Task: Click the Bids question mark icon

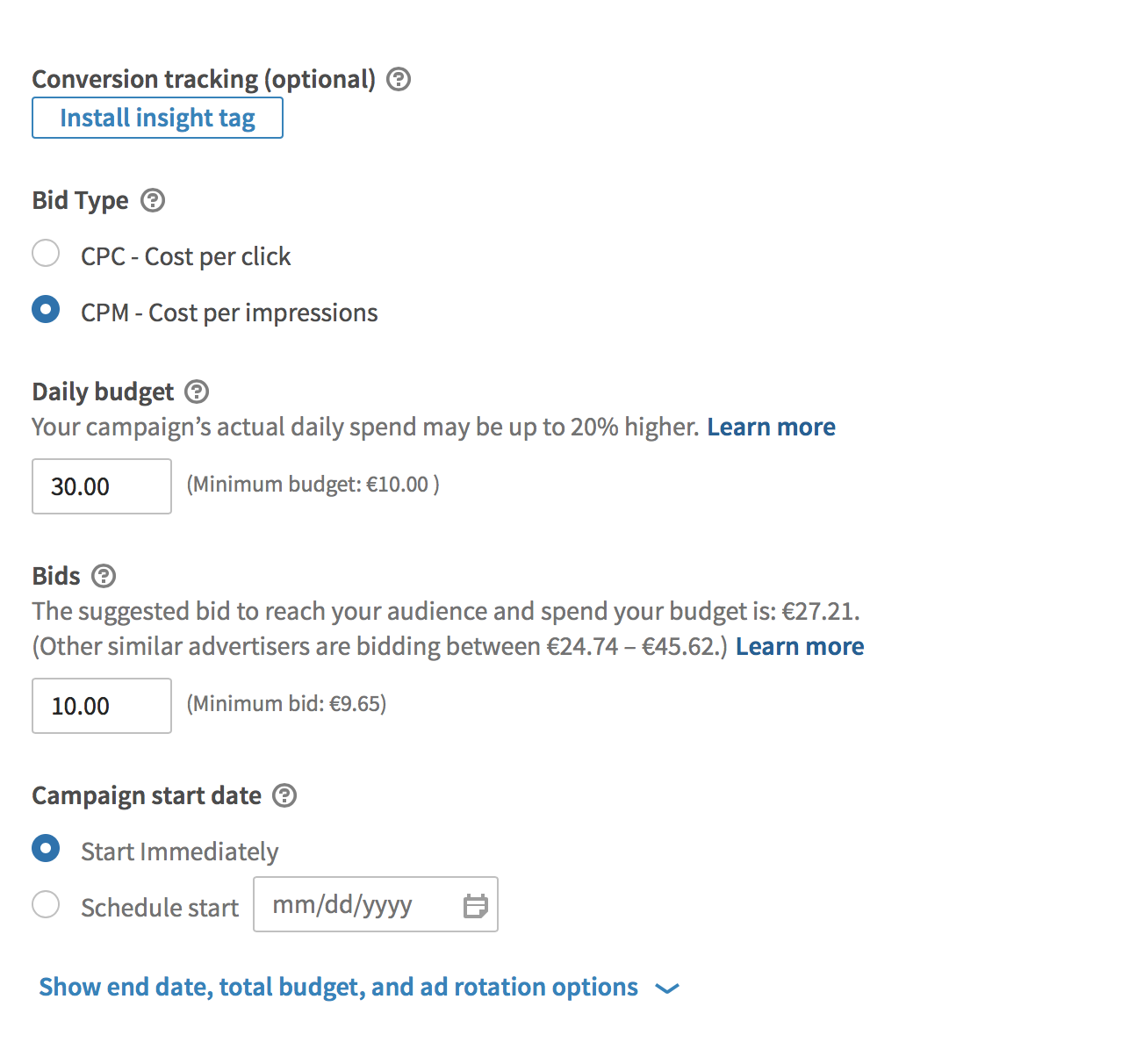Action: 104,576
